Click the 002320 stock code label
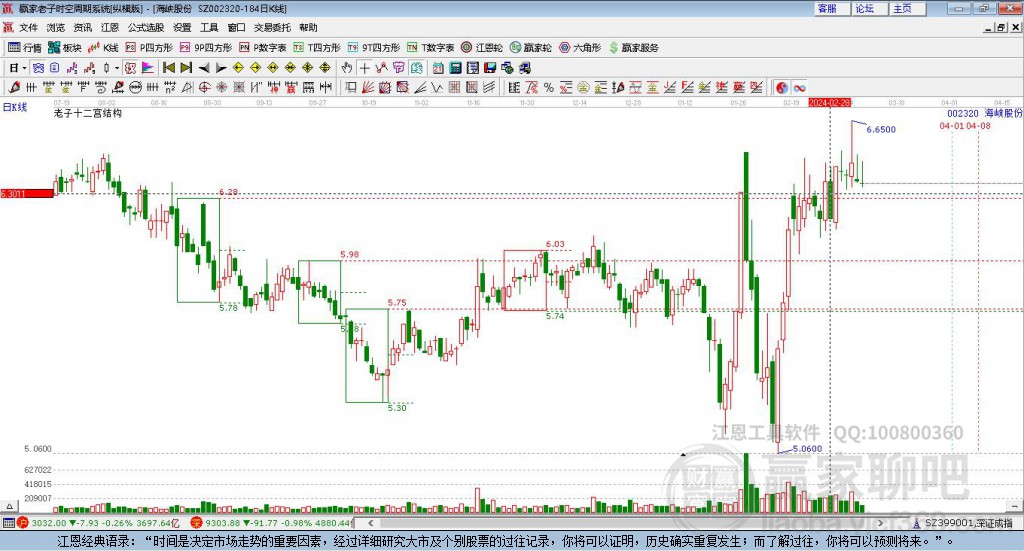This screenshot has height=551, width=1024. pyautogui.click(x=963, y=114)
